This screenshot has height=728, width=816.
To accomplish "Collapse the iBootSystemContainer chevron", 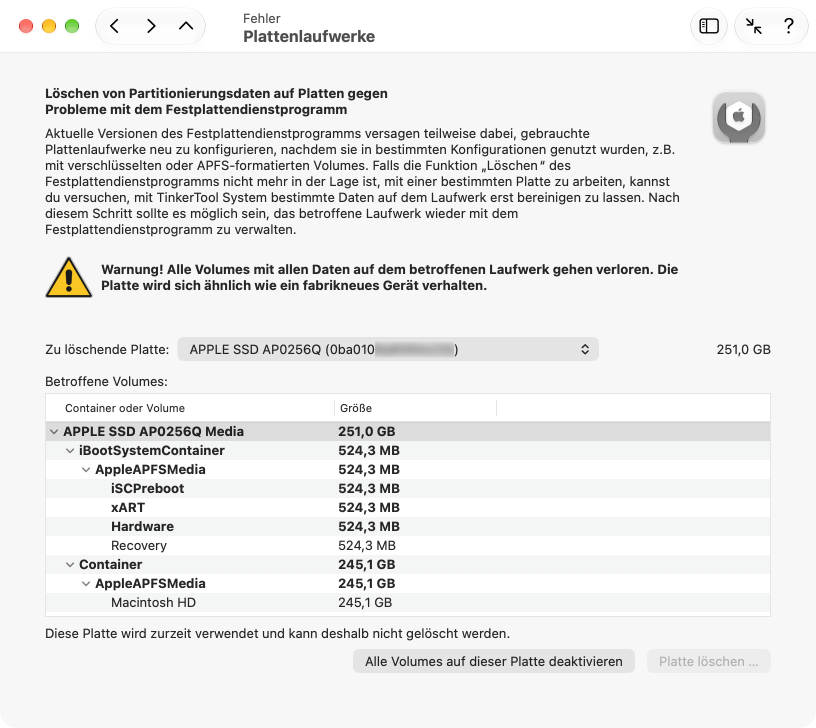I will pos(70,451).
